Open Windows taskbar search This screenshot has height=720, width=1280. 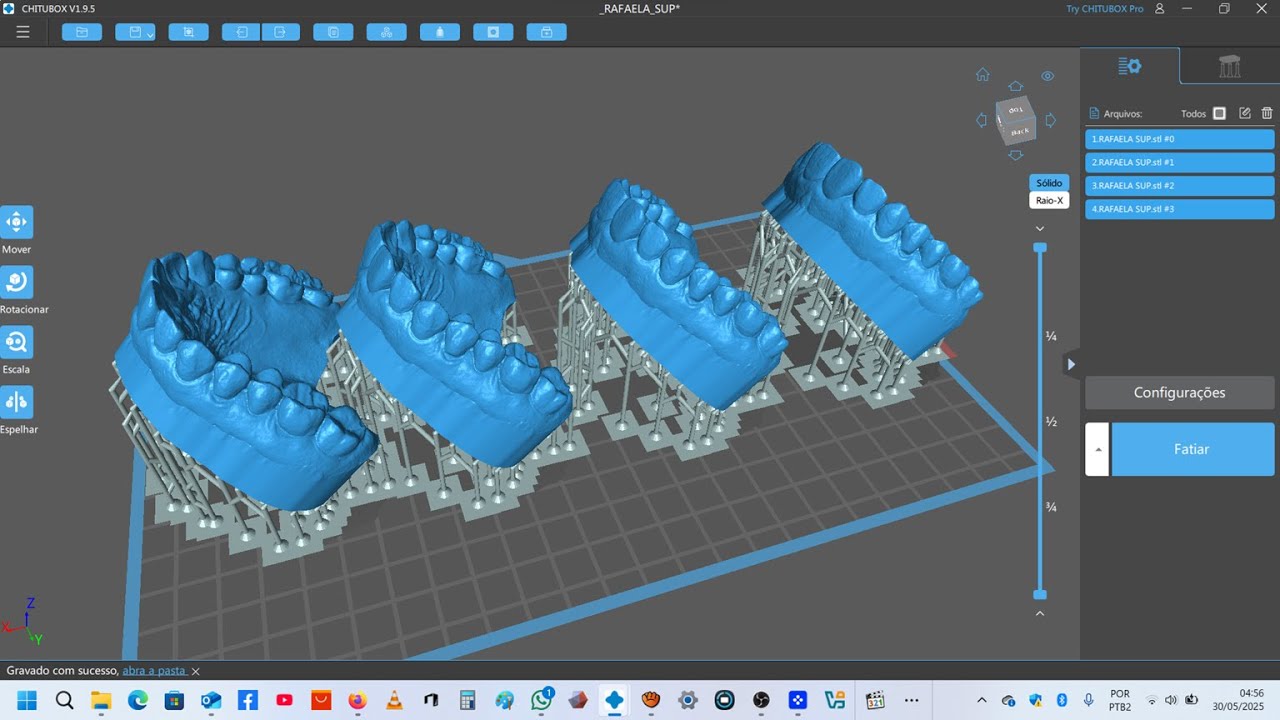[x=64, y=700]
